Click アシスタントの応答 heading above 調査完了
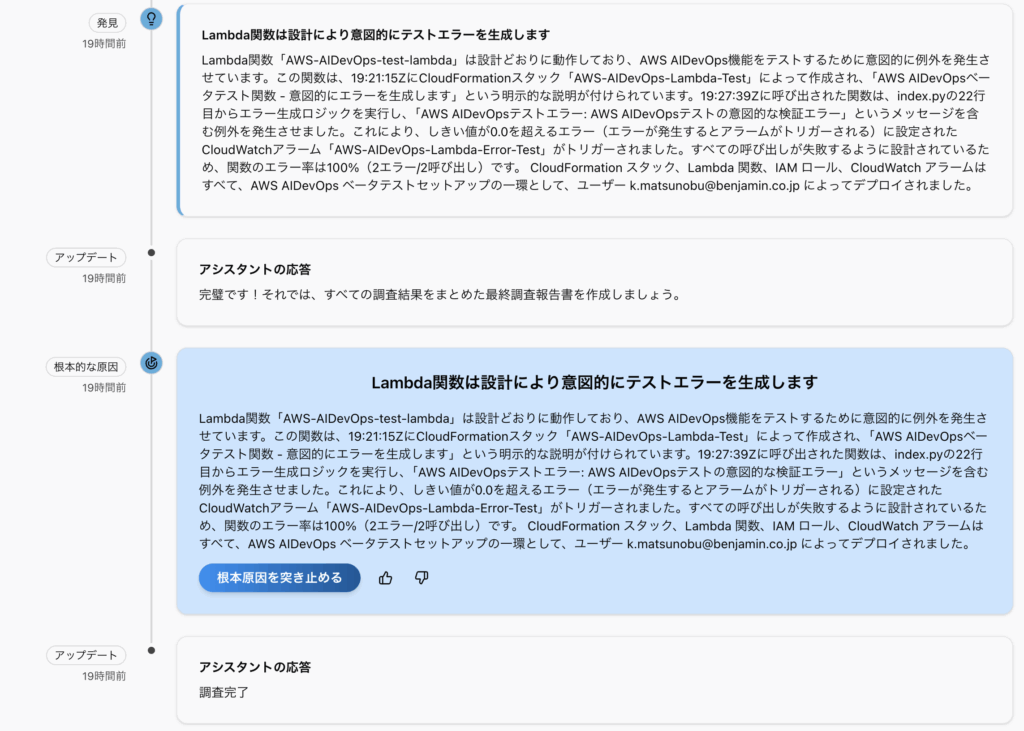The width and height of the screenshot is (1024, 731). (x=254, y=667)
